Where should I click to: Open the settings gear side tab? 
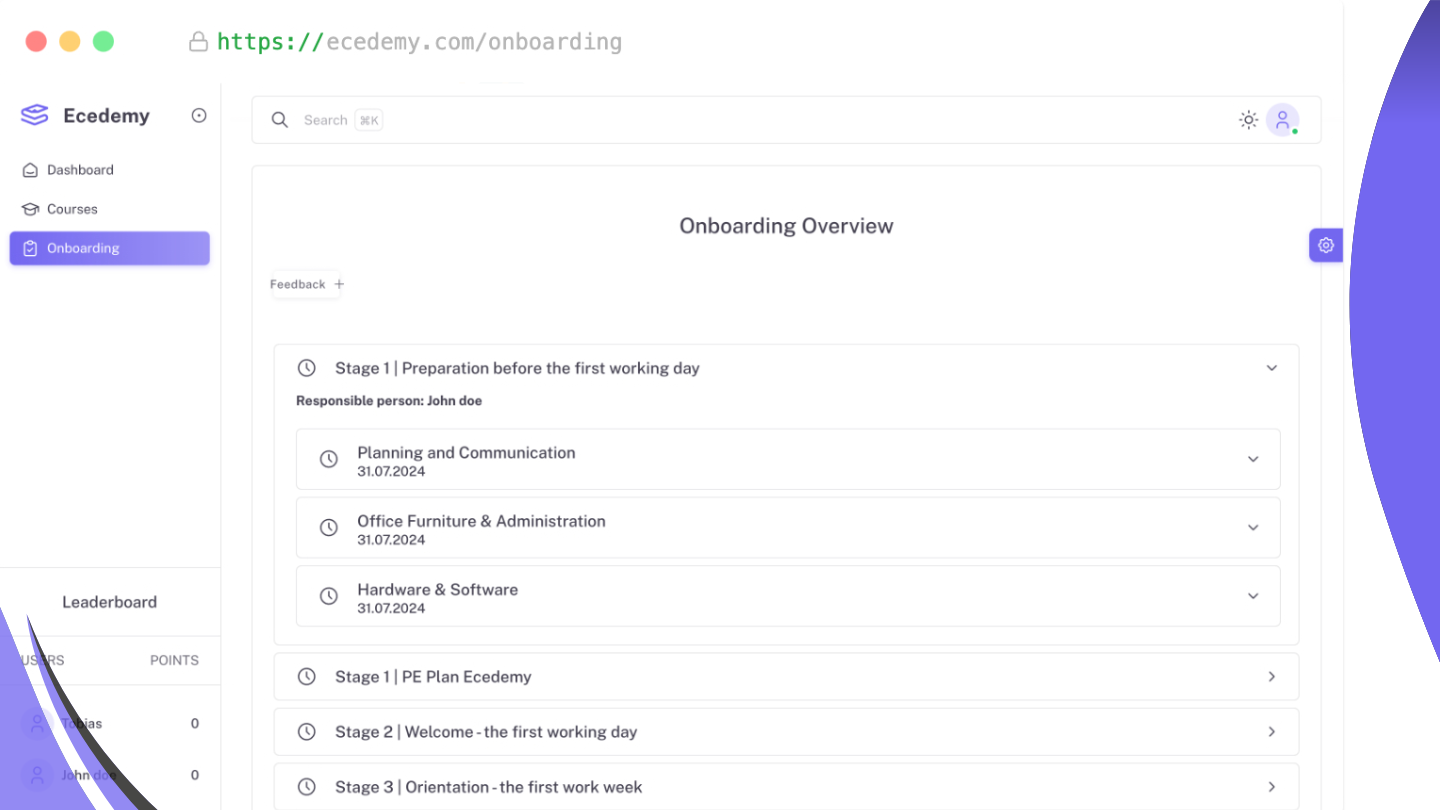tap(1326, 245)
